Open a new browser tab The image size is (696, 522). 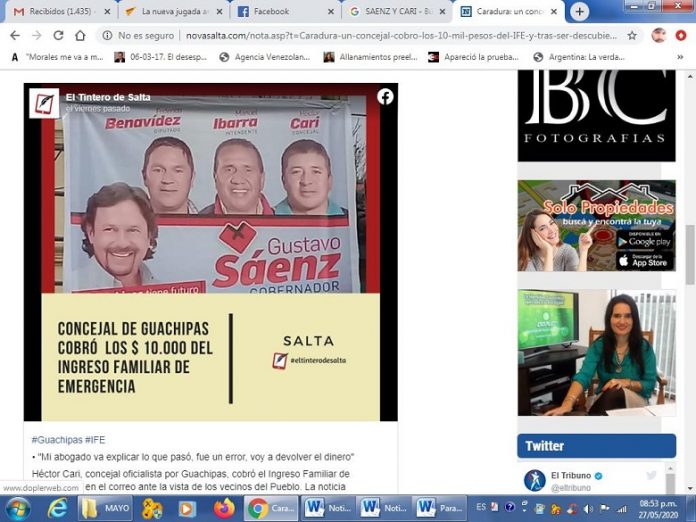point(579,12)
